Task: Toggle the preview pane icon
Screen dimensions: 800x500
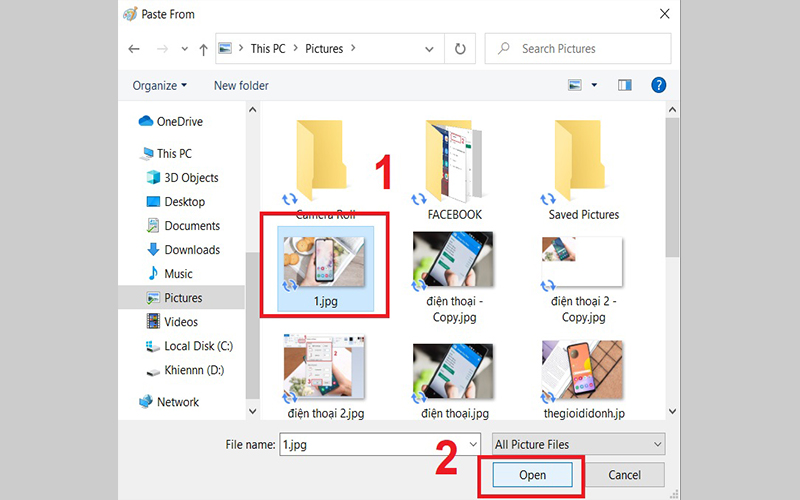Action: tap(626, 86)
